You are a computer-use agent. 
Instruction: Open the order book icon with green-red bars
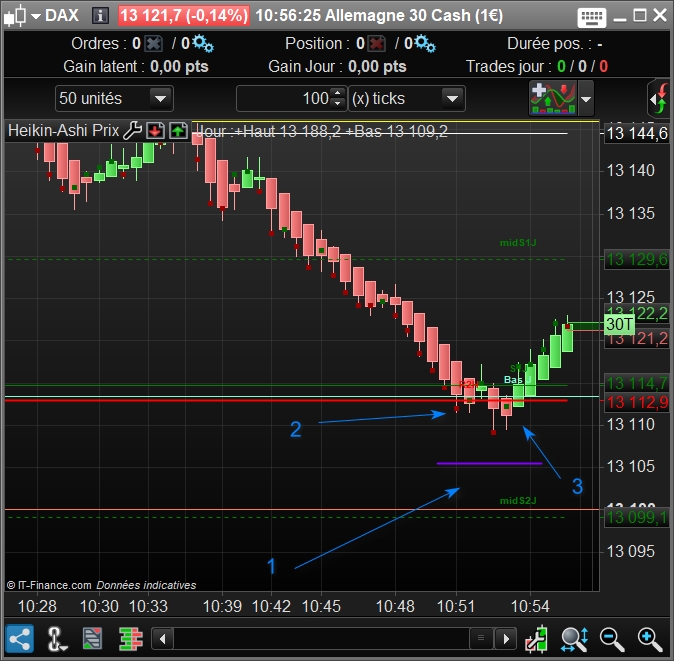point(131,639)
